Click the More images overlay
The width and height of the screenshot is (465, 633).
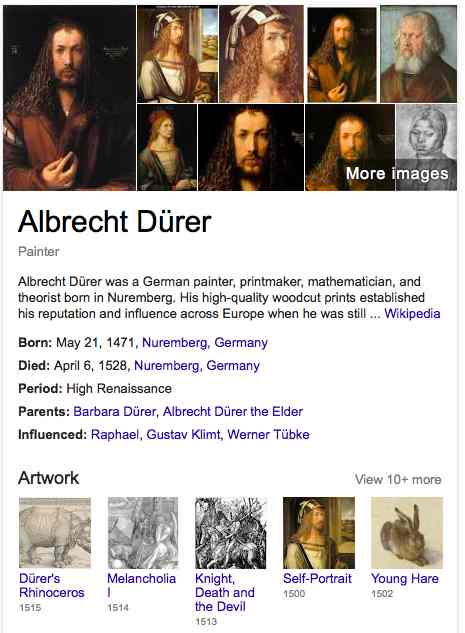click(397, 174)
